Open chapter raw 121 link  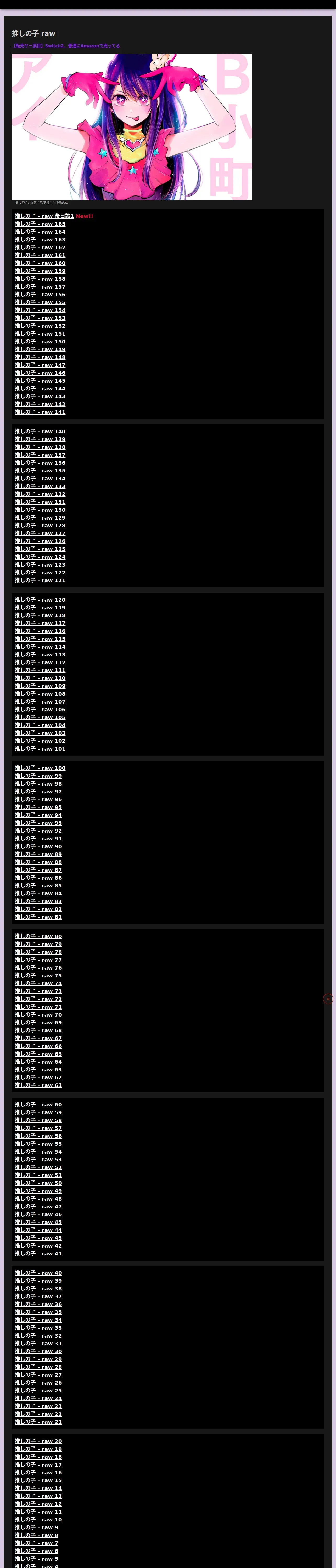40,581
